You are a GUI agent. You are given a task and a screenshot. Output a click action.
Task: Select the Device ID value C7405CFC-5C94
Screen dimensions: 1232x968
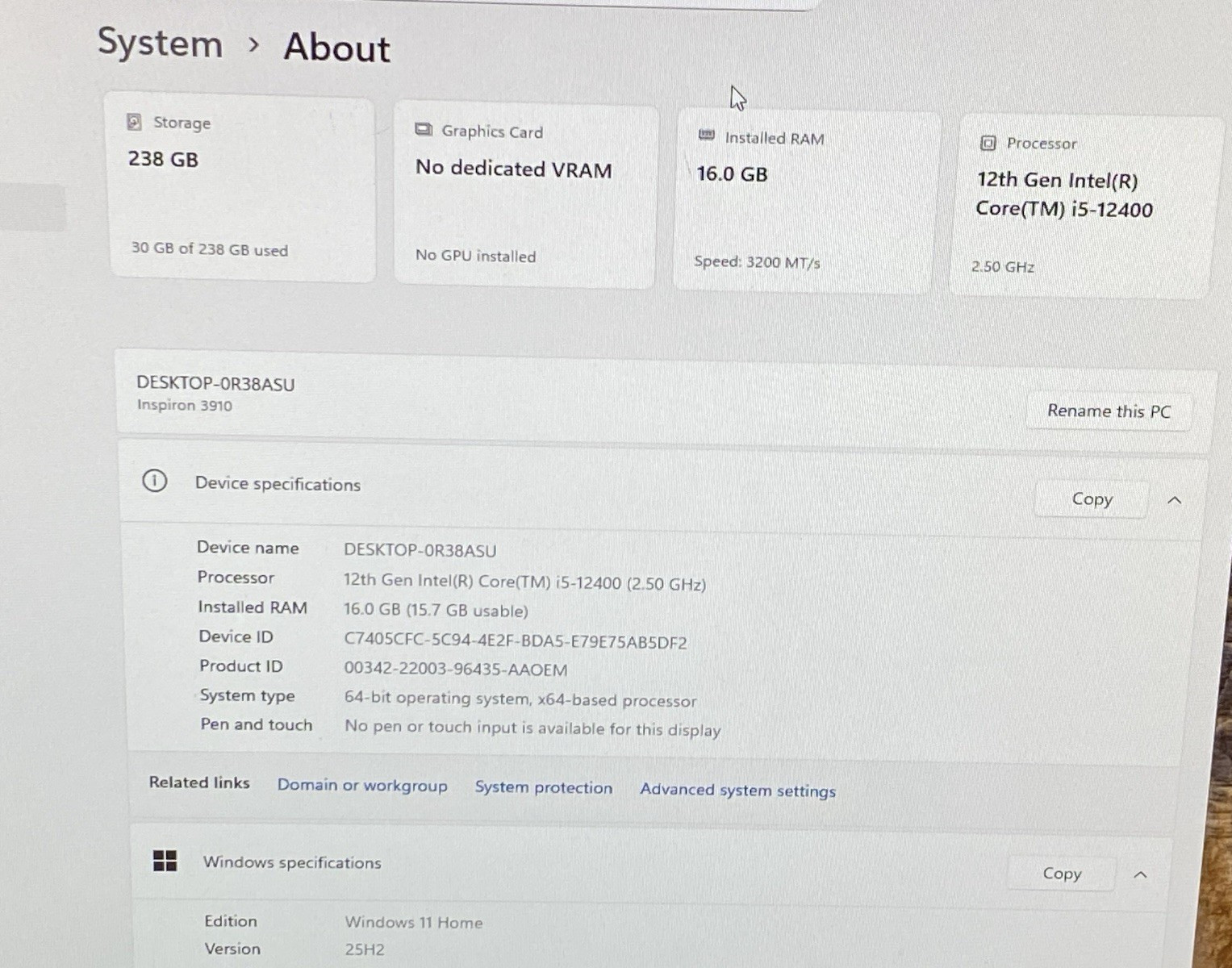click(516, 642)
